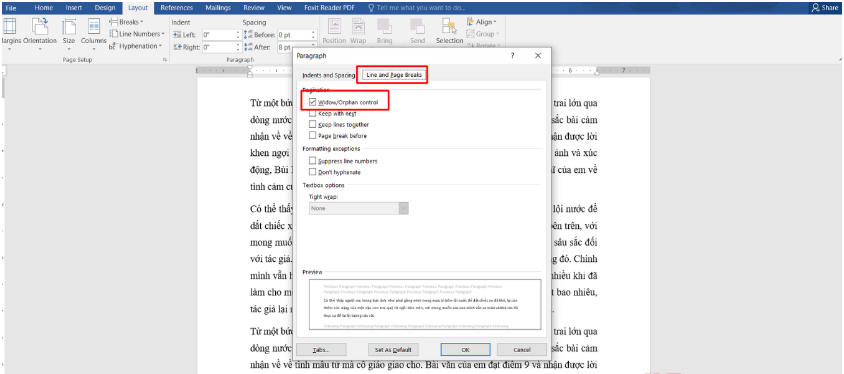
Task: Adjust the Left indent spinner arrows
Action: coord(238,34)
